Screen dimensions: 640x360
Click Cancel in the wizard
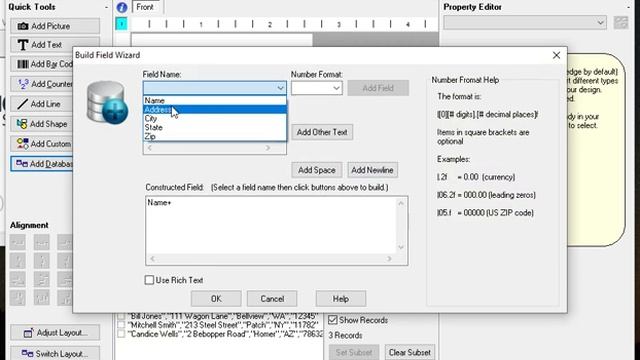coord(272,299)
